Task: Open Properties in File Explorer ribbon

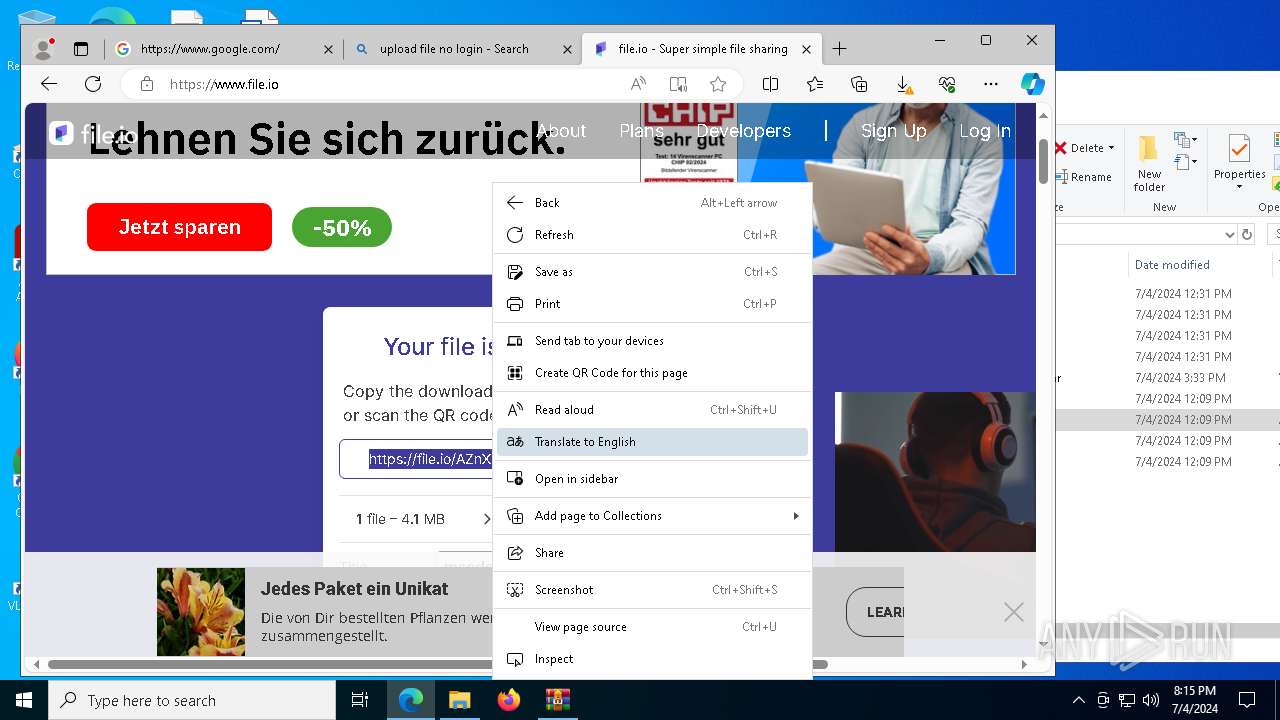Action: click(x=1239, y=162)
